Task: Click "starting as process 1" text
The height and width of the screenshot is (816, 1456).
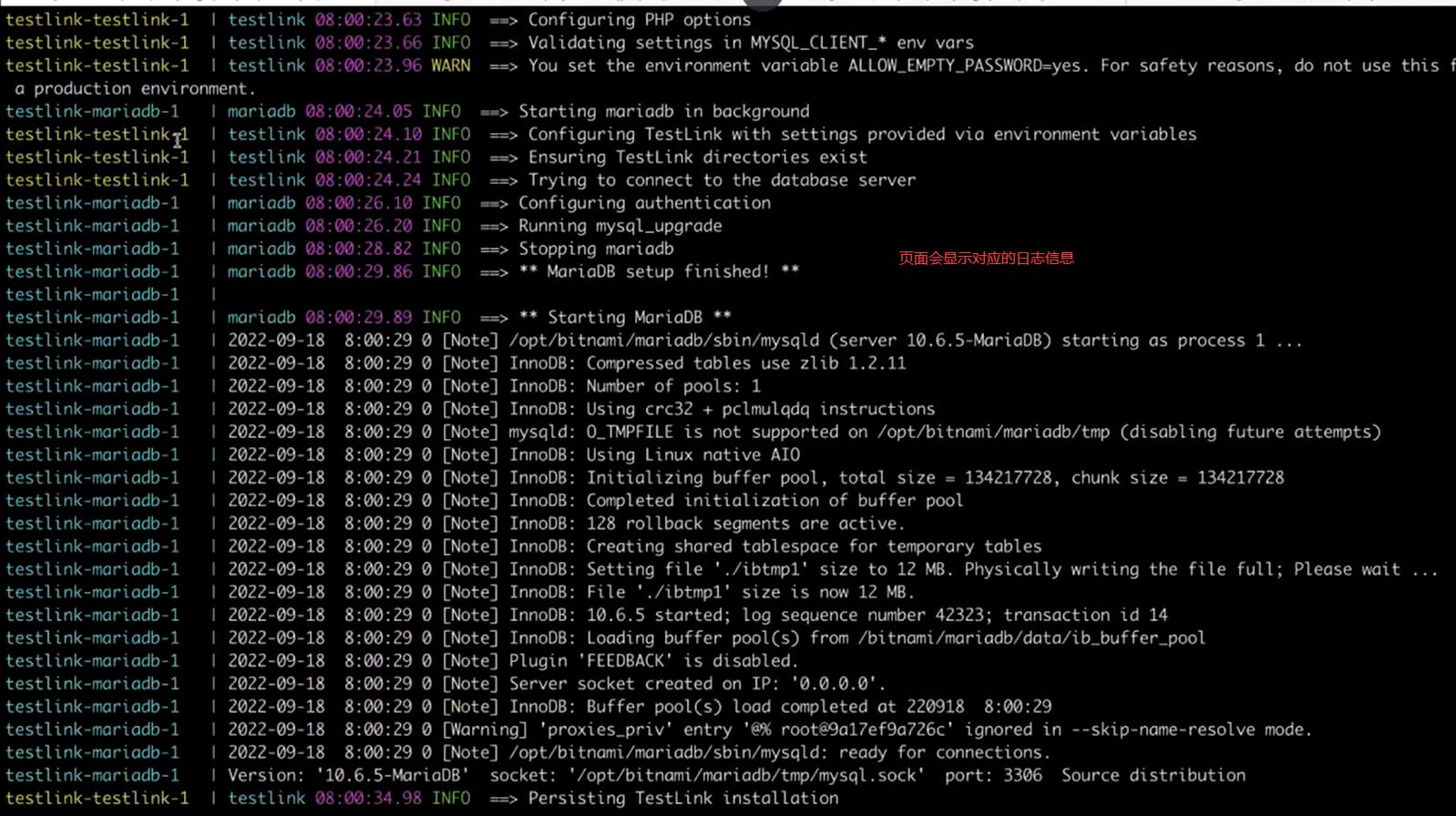Action: coord(1164,340)
